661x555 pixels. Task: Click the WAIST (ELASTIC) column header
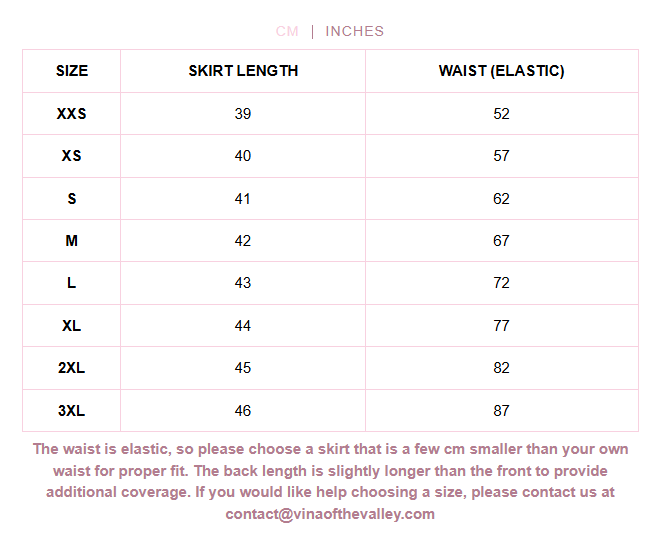pos(501,71)
